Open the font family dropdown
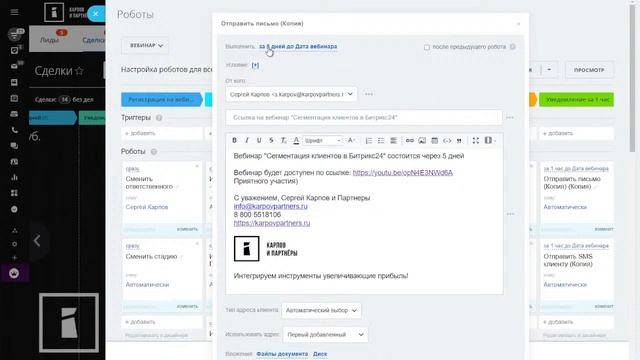The width and height of the screenshot is (640, 360). [x=322, y=140]
